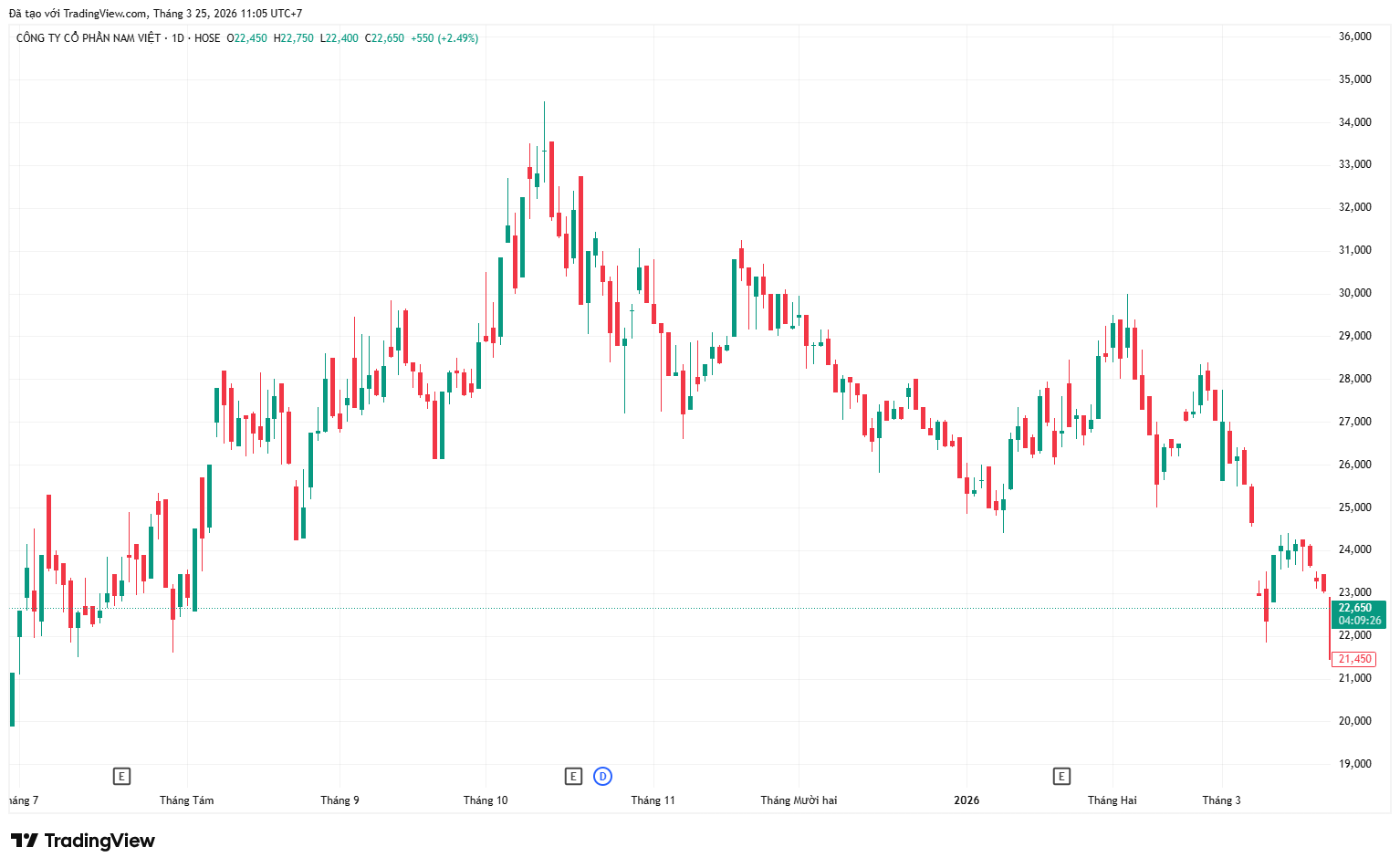Click the earnings E marker near Tháng Hai

(x=1061, y=777)
